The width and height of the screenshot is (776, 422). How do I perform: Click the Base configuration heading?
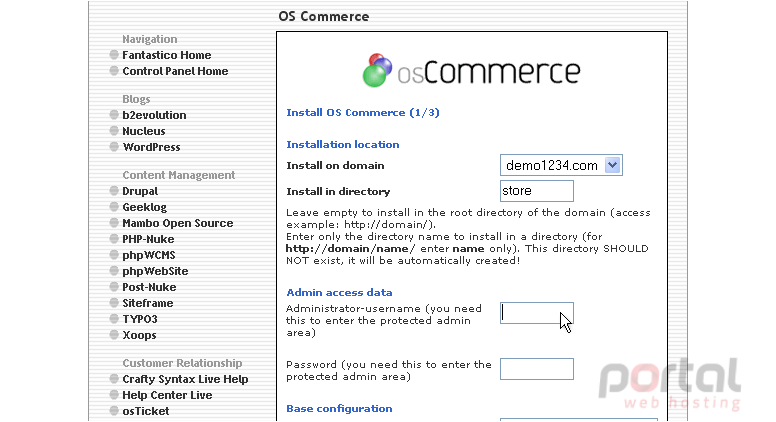339,409
